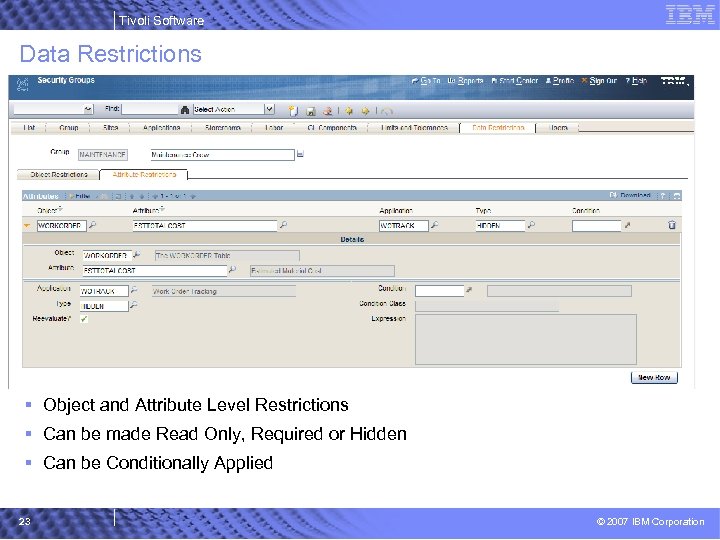
Task: Click the WOTRACK application field in Details
Action: 104,291
